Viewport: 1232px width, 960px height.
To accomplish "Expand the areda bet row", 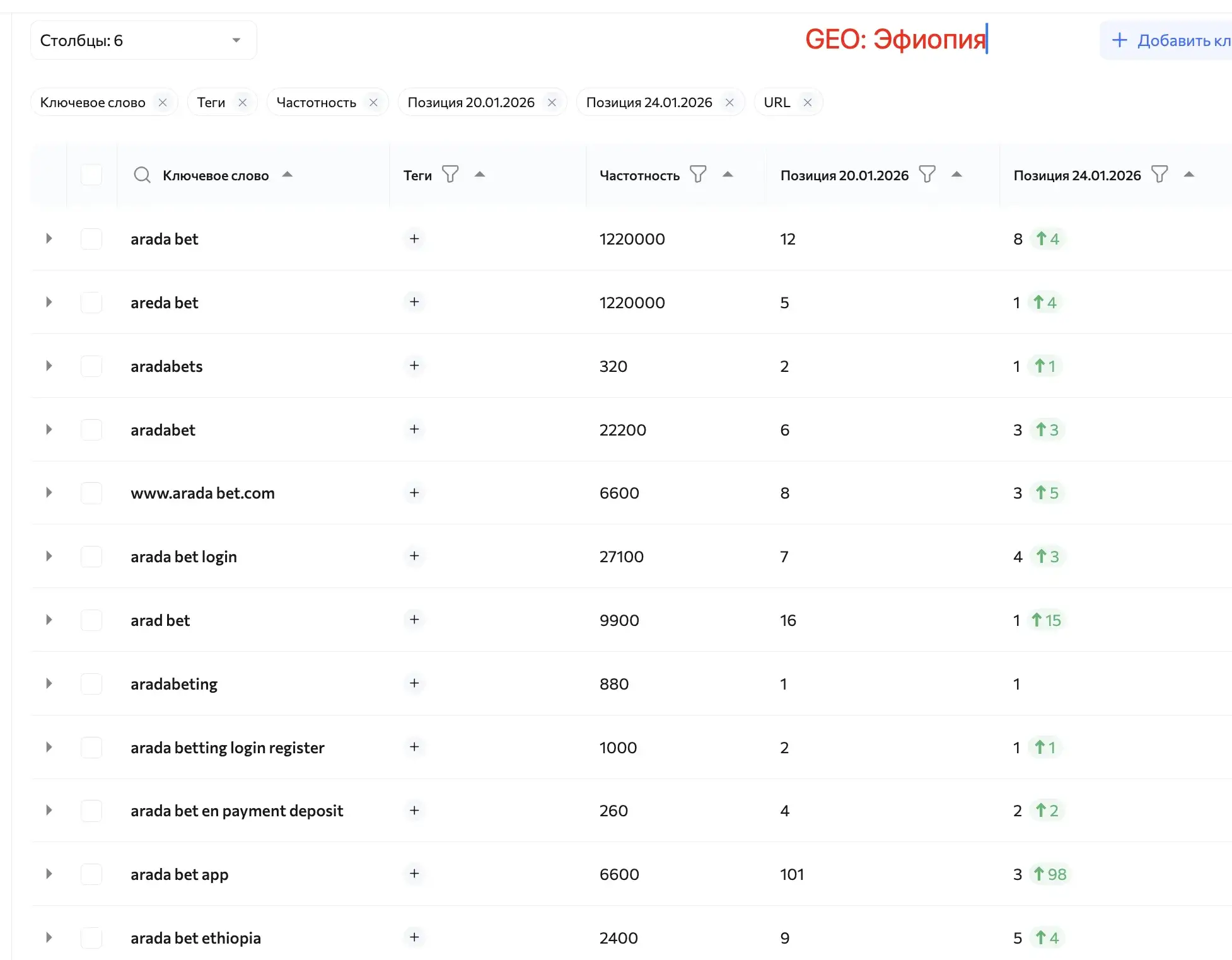I will click(49, 302).
